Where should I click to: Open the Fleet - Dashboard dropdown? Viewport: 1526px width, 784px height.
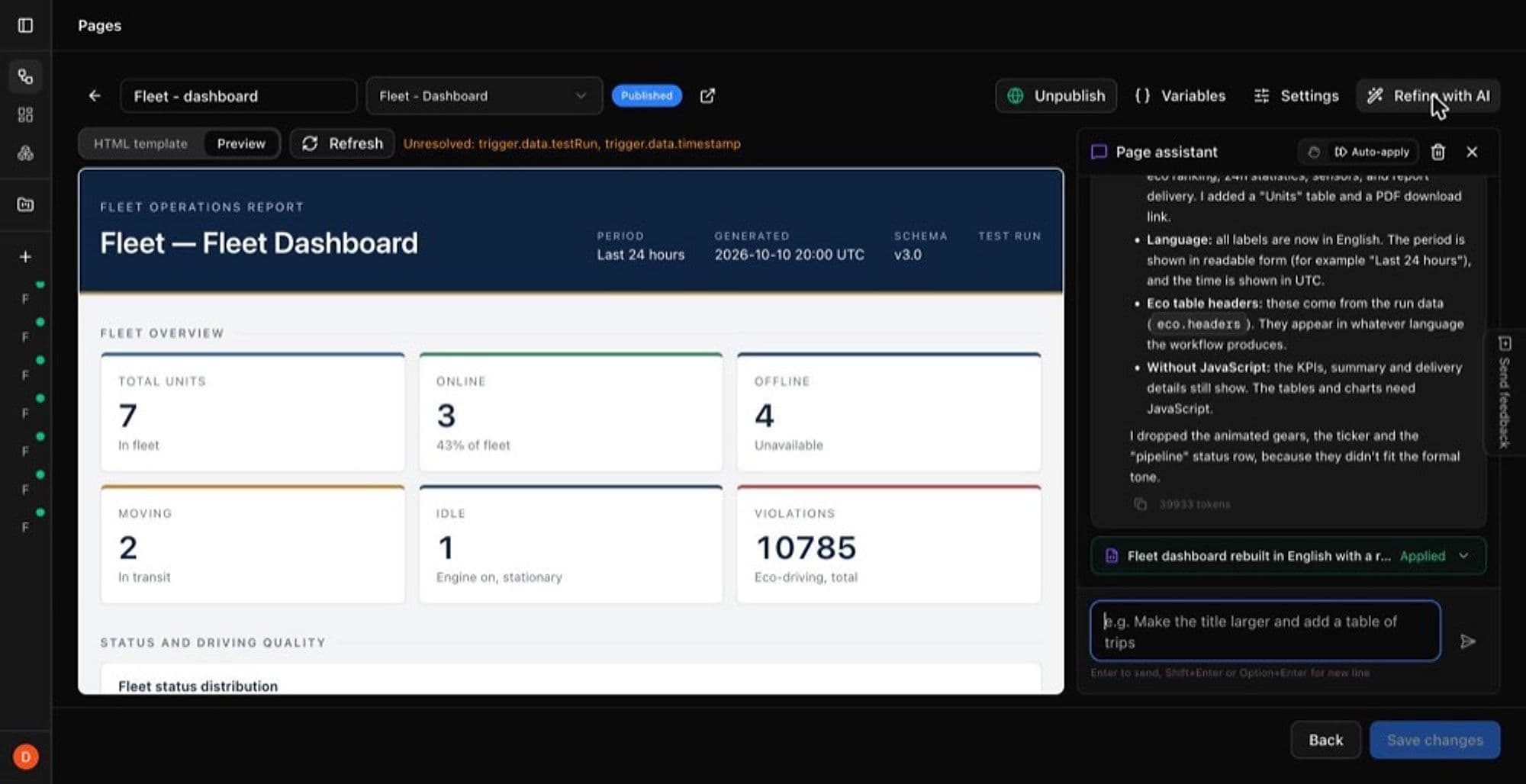(484, 95)
